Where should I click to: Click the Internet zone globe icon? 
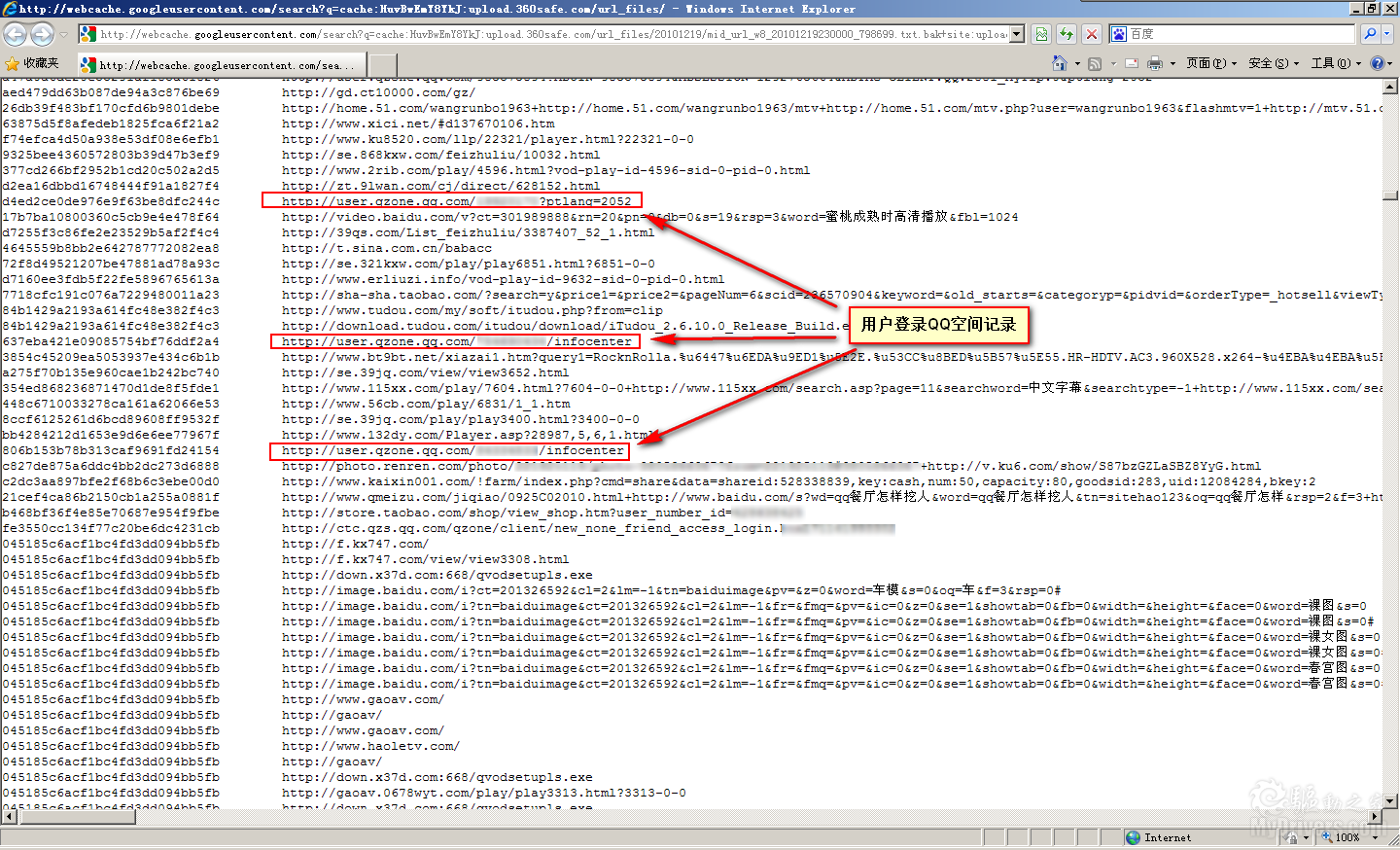pyautogui.click(x=1133, y=837)
